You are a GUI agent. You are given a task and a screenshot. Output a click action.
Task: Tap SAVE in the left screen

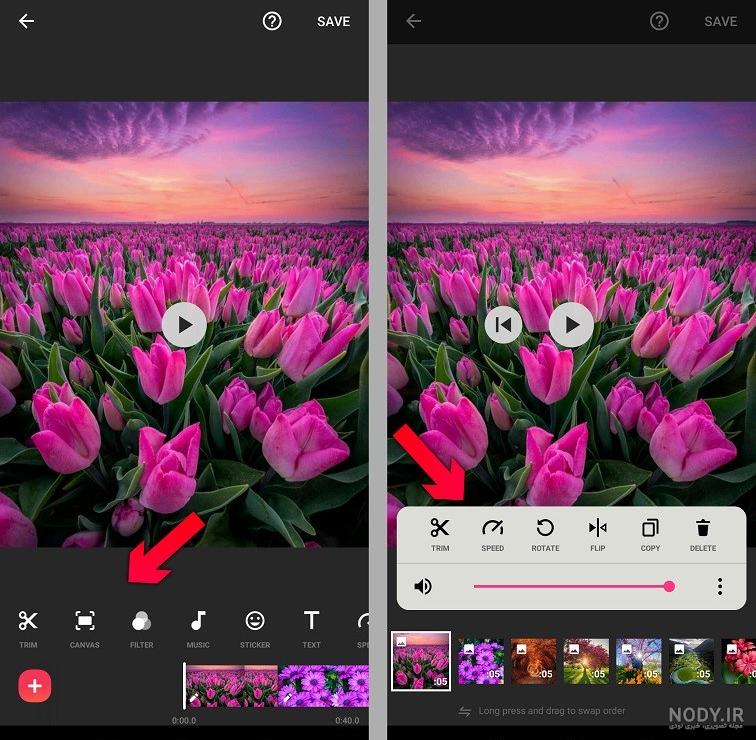334,21
